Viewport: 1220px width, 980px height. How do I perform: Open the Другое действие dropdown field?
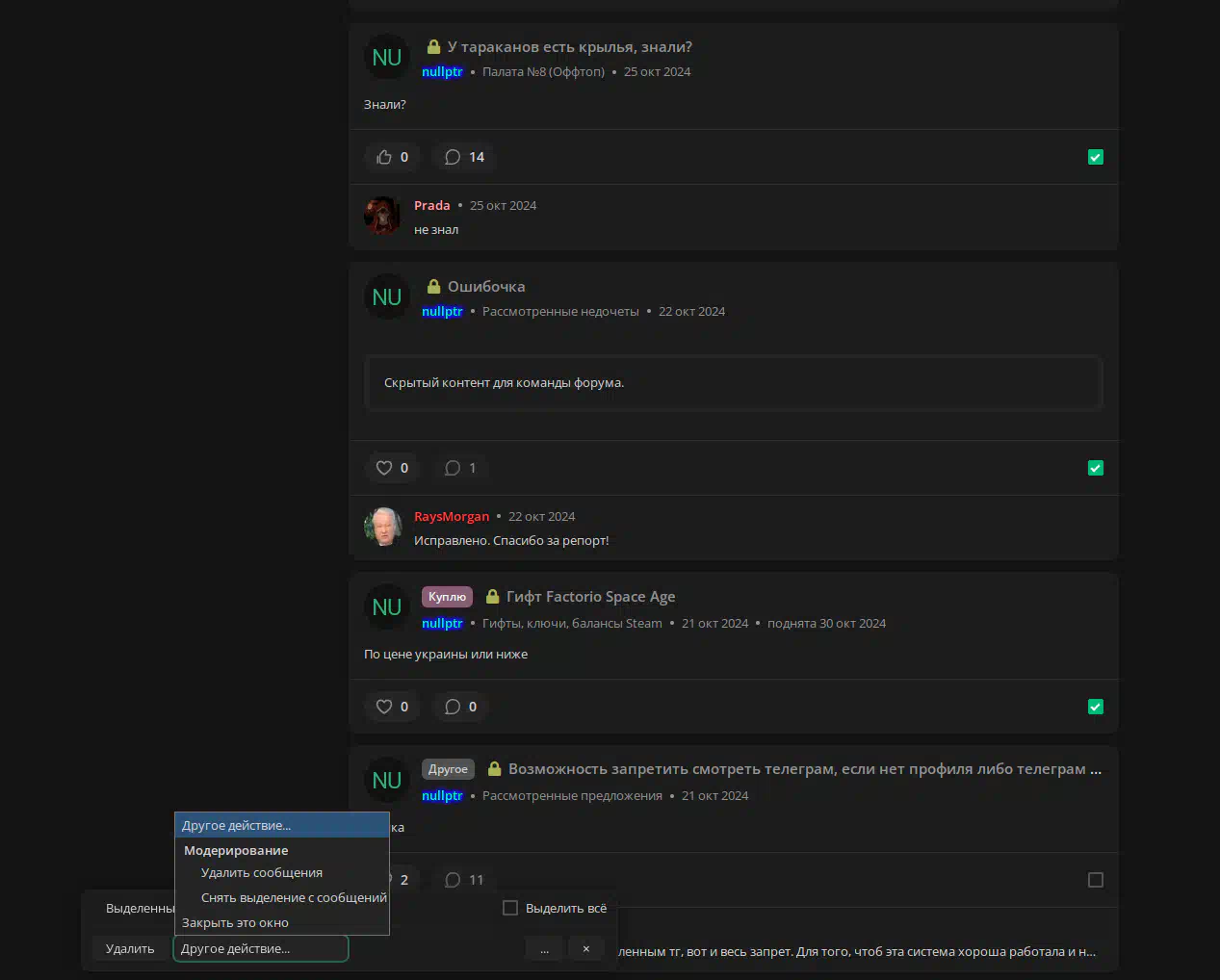[260, 948]
